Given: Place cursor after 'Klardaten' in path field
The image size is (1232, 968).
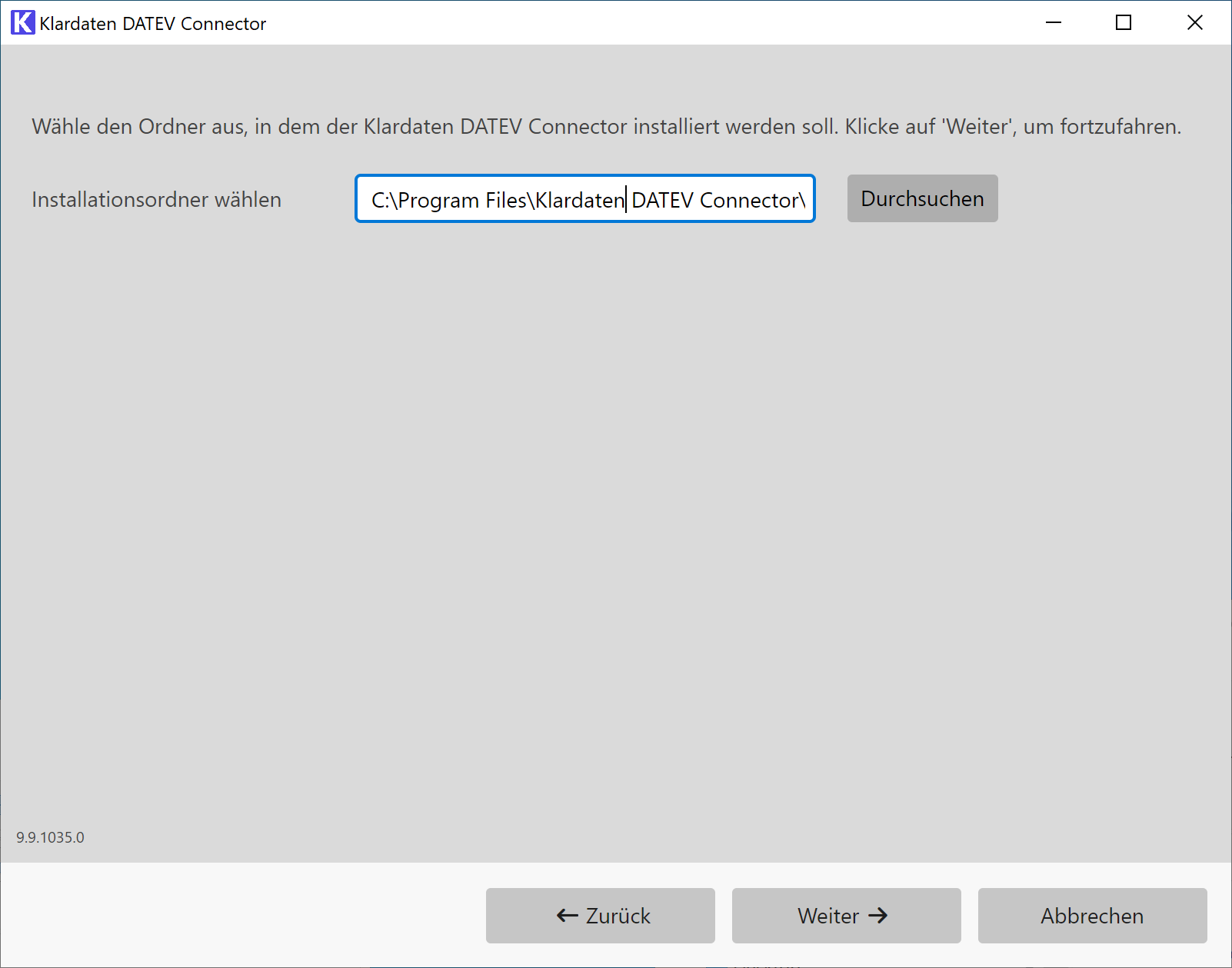Looking at the screenshot, I should [625, 199].
